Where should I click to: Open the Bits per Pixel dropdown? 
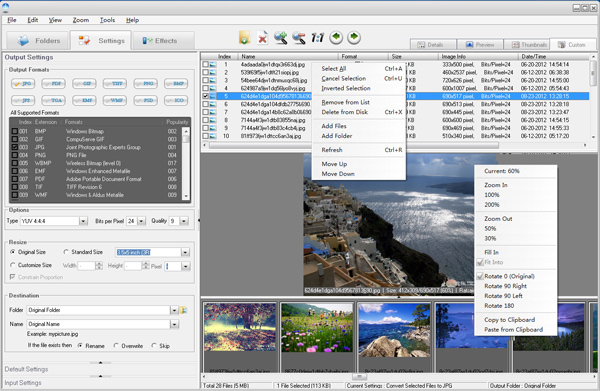(x=141, y=221)
